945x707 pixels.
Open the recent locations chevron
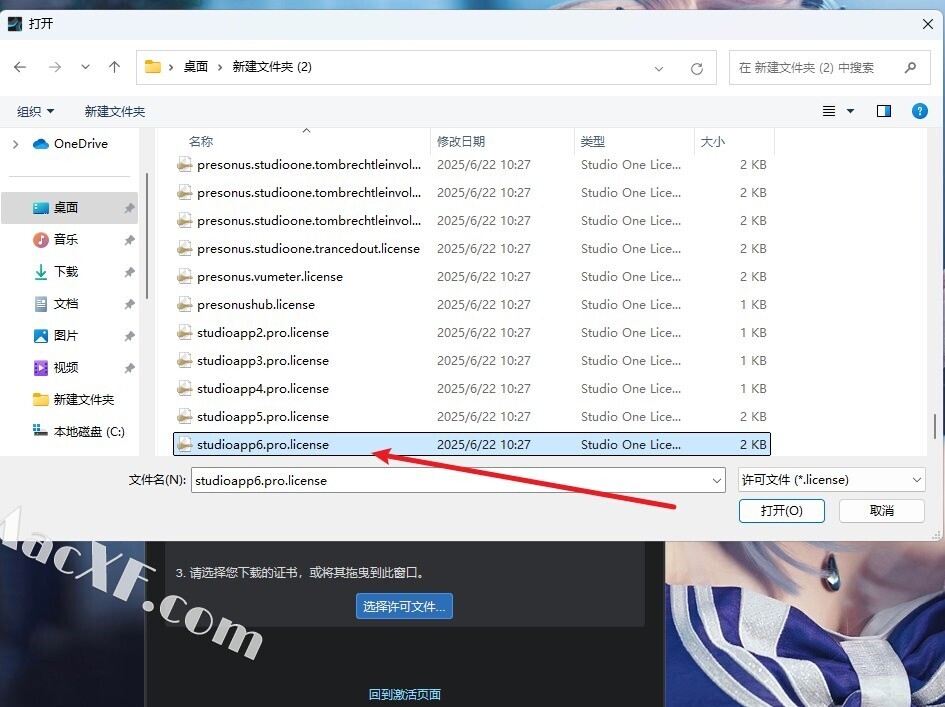click(x=86, y=67)
